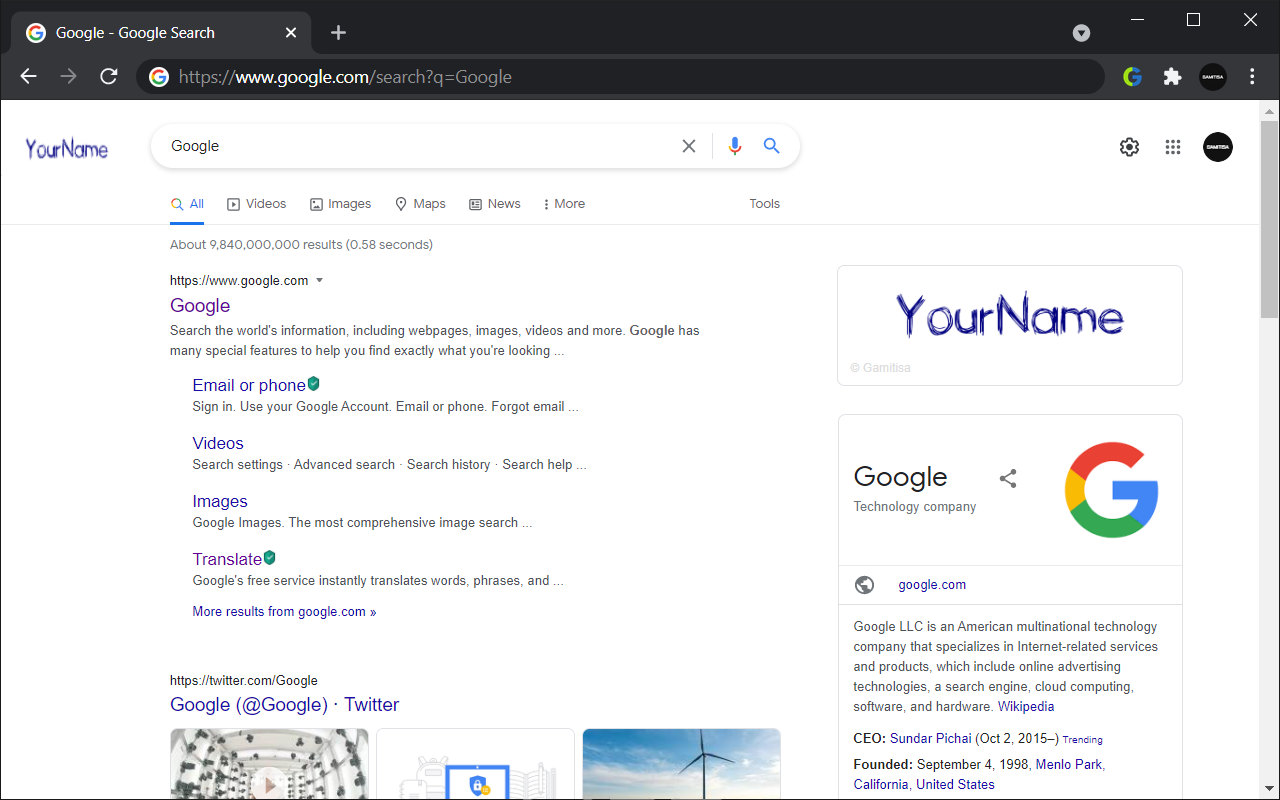Open the Chrome profile avatar in toolbar
Screen dimensions: 1280x800
1213,77
